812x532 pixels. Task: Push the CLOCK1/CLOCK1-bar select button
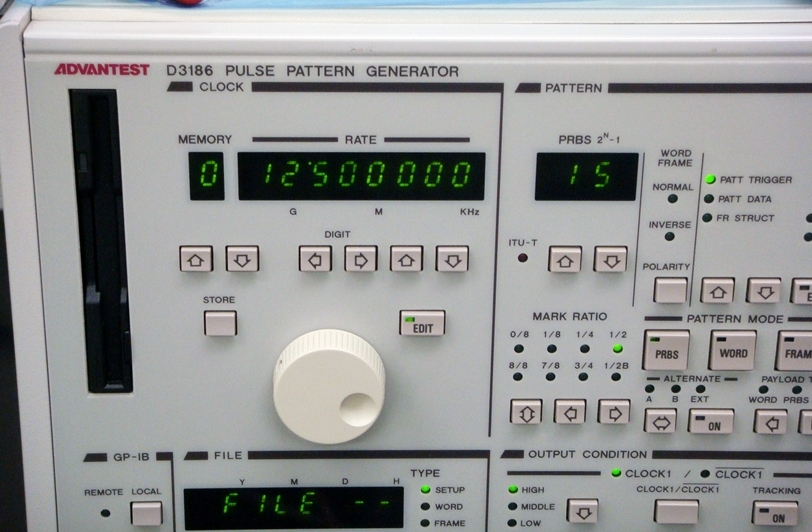676,512
